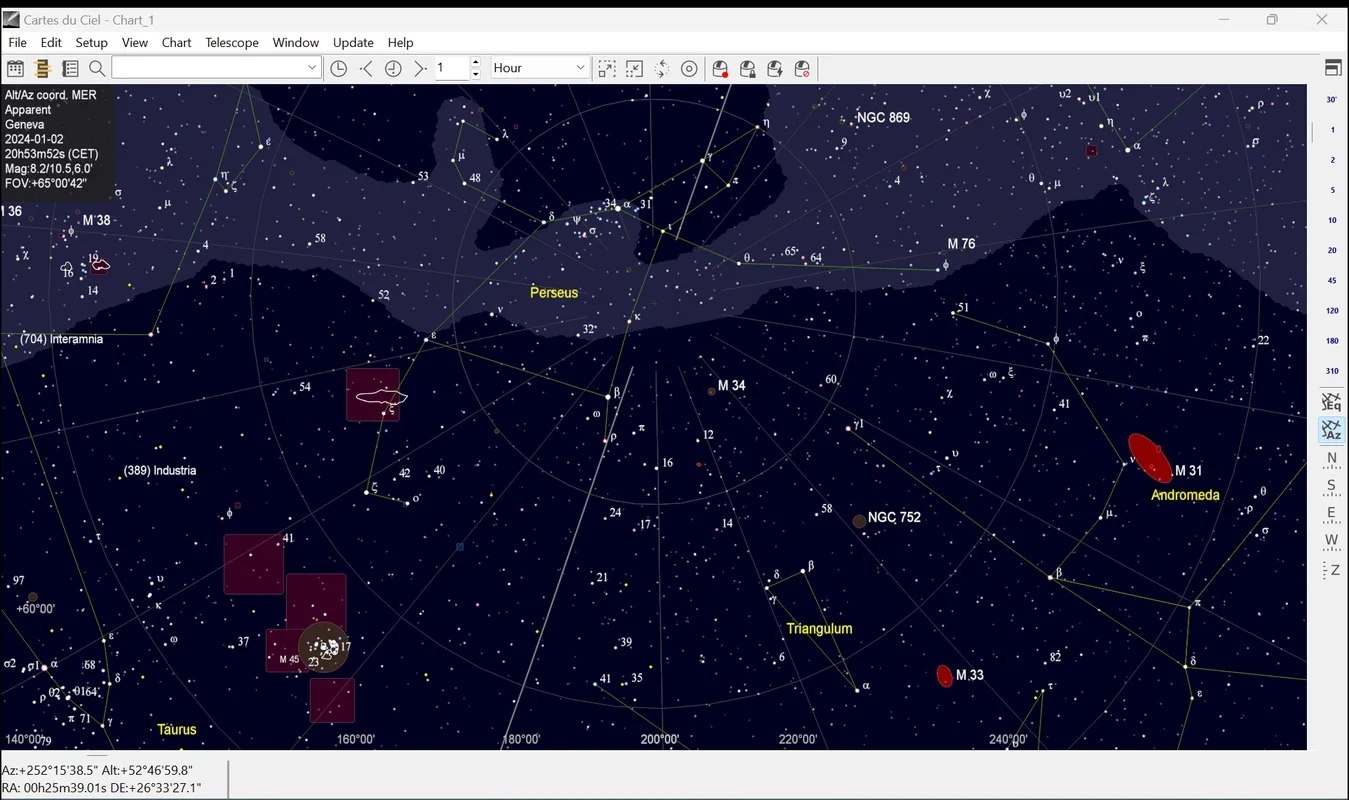Click the chart rotate/flip icon
Screen dimensions: 1349x800
pos(662,68)
